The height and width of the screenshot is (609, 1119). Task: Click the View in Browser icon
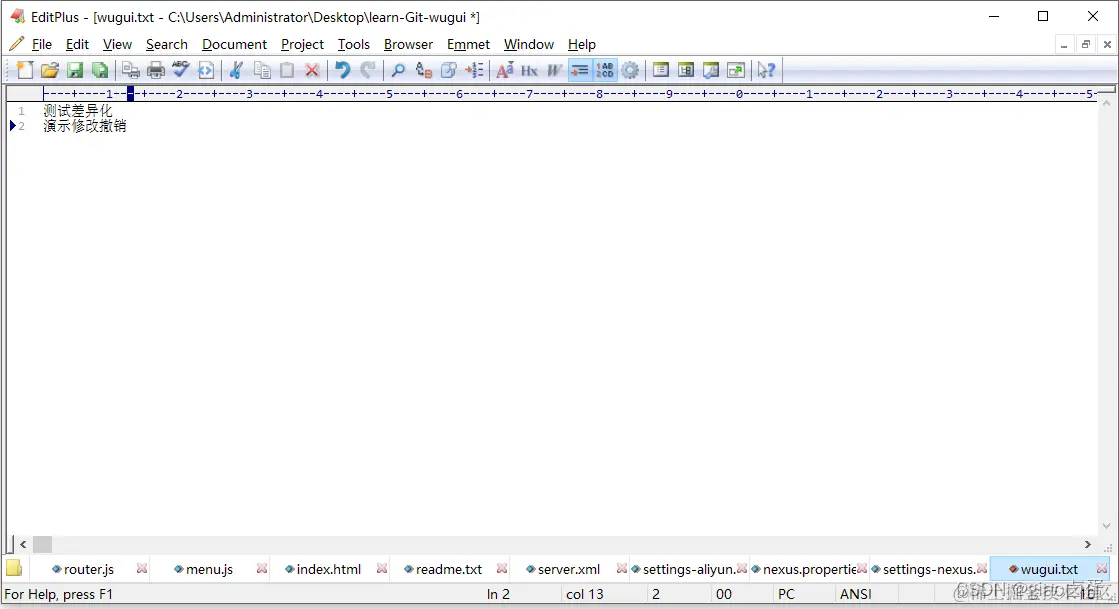(x=206, y=70)
